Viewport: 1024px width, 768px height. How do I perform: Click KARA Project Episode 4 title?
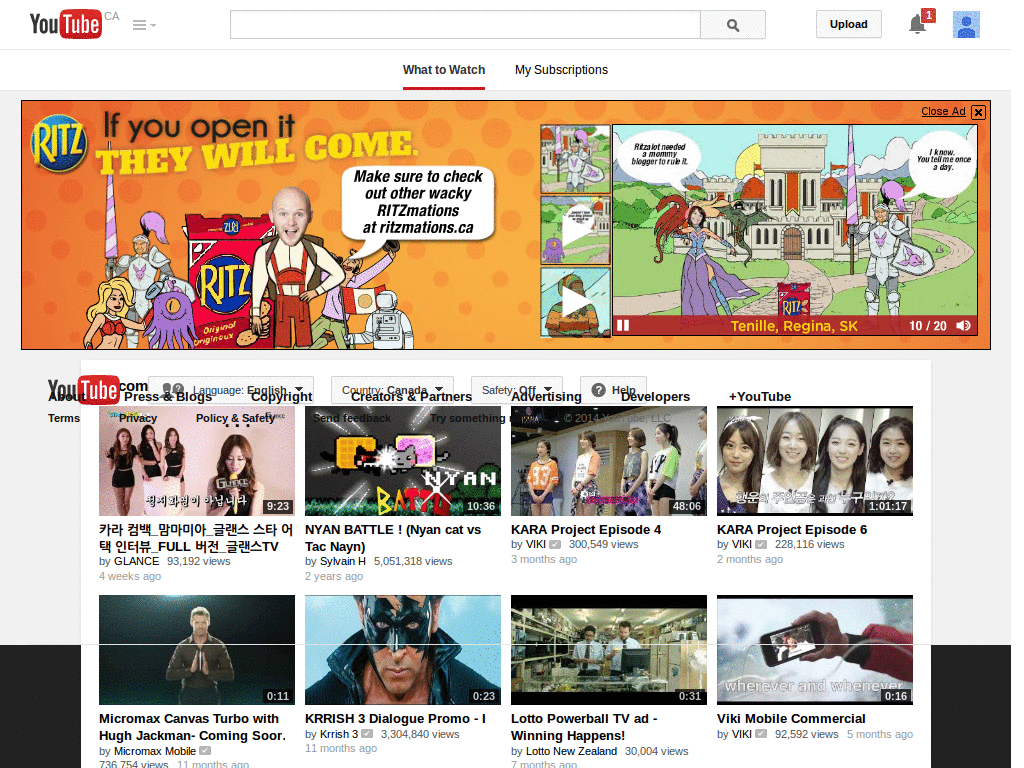coord(586,530)
